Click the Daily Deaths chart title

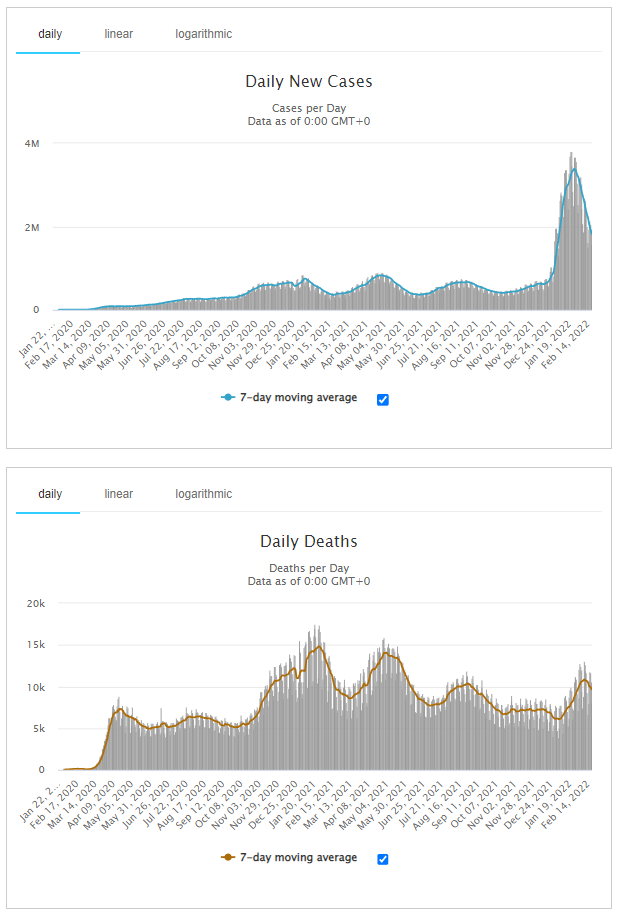(308, 542)
